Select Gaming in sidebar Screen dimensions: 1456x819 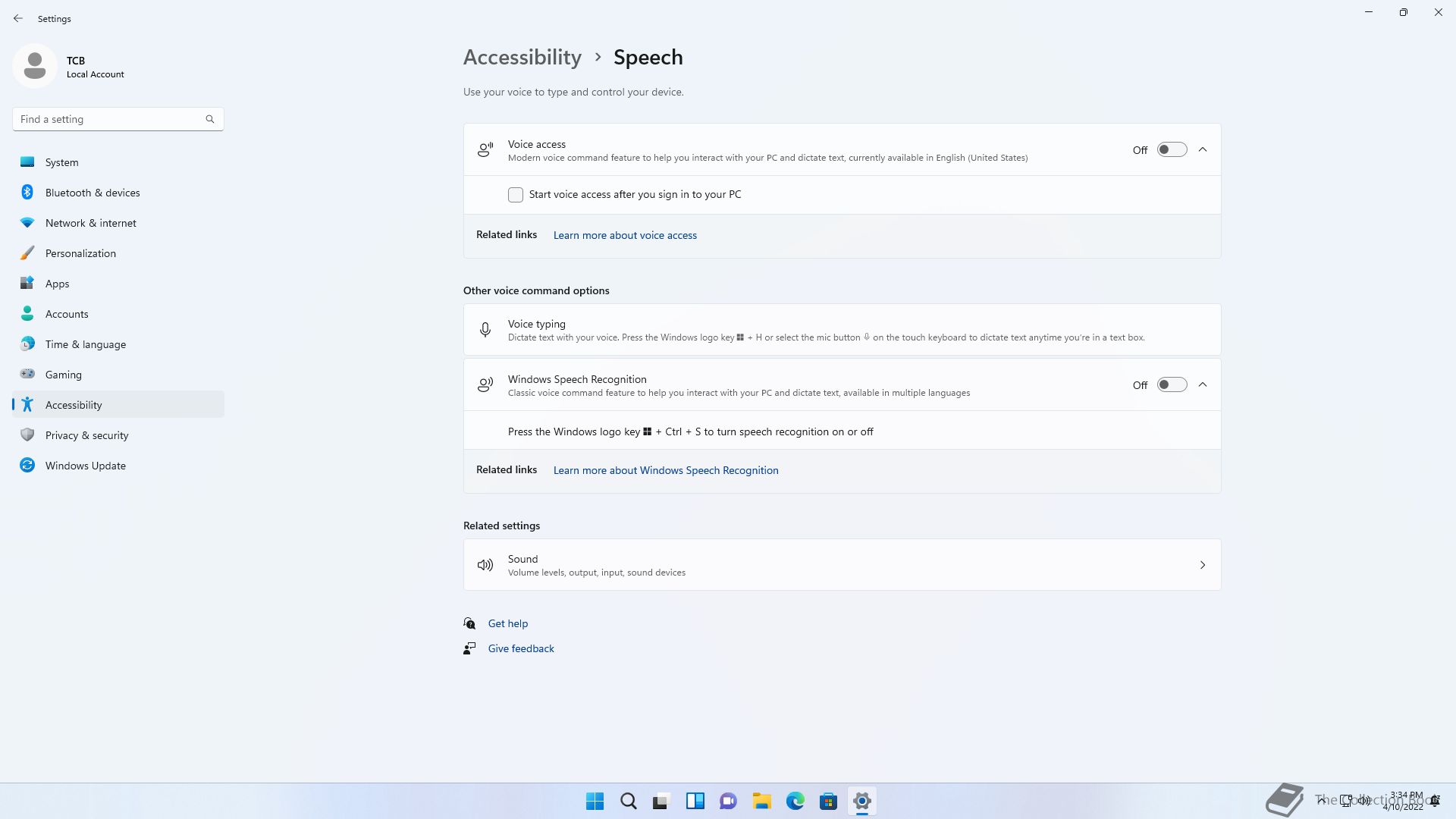pyautogui.click(x=118, y=375)
